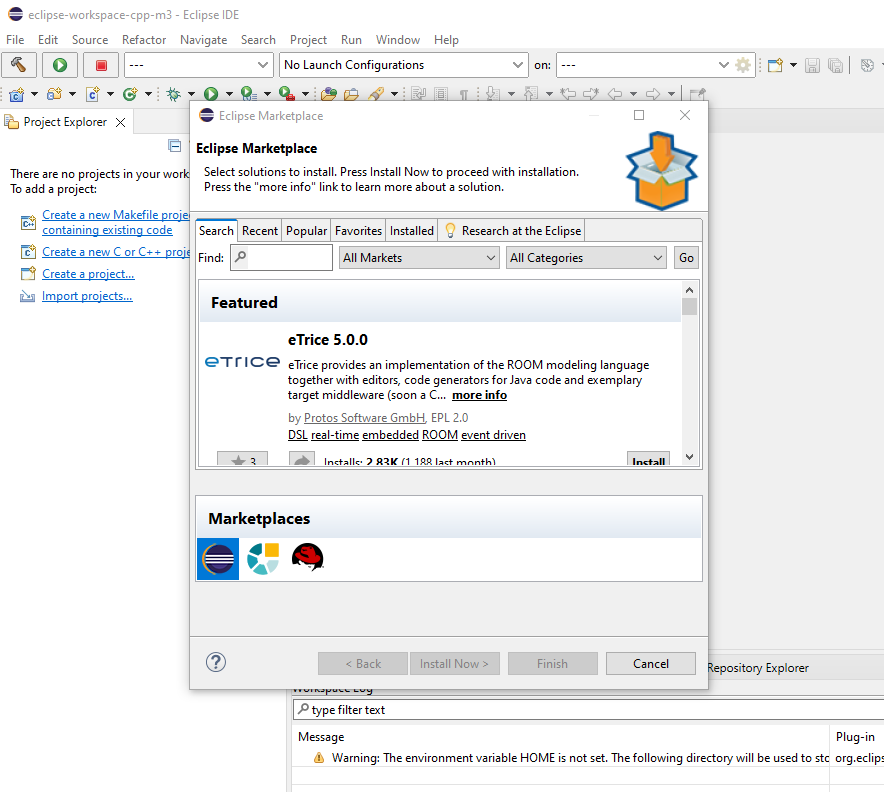Screen dimensions: 884x792
Task: Expand the Search flashlight dropdown arrow
Action: tap(394, 94)
